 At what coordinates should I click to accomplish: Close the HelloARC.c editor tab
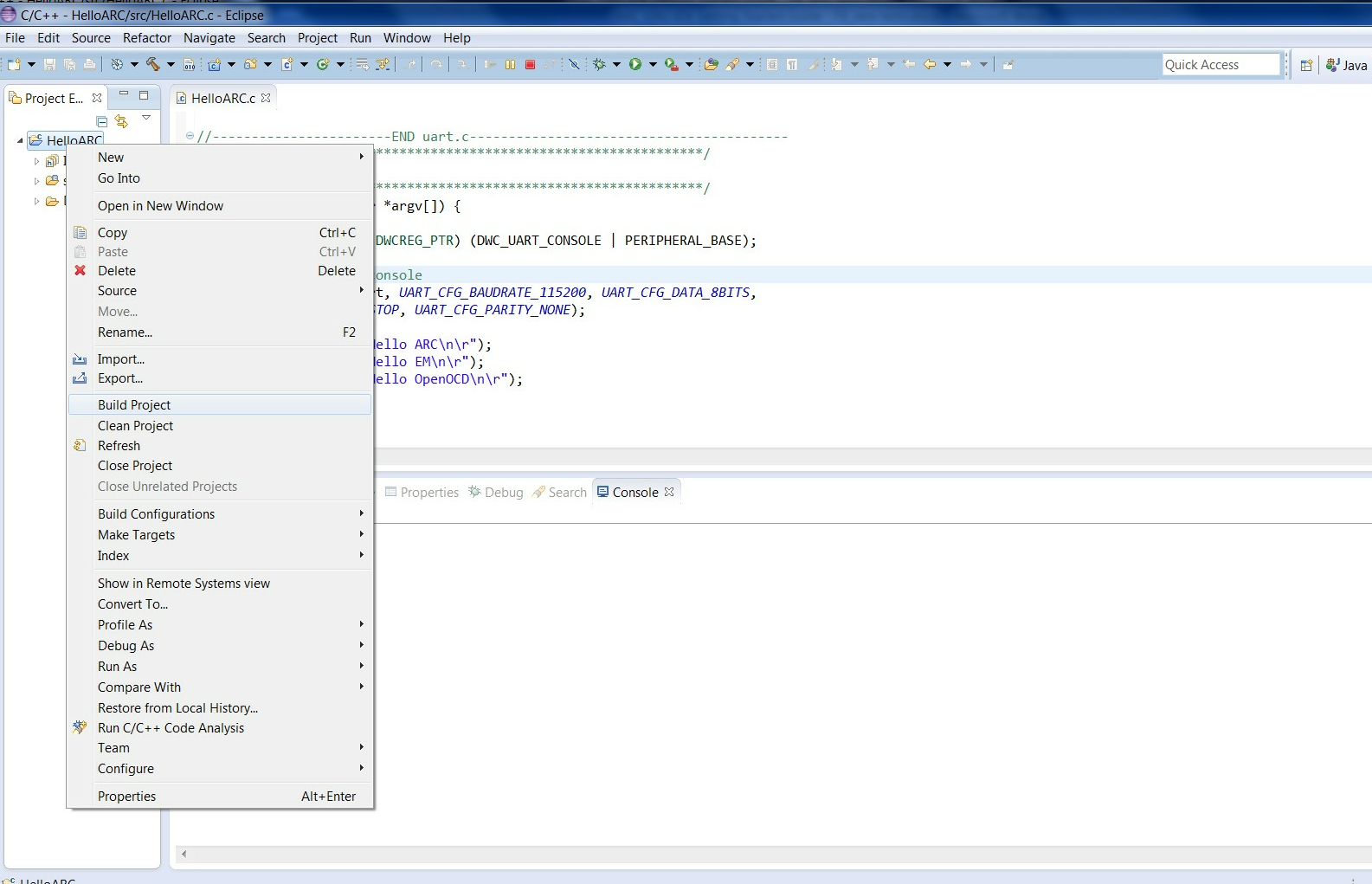266,98
